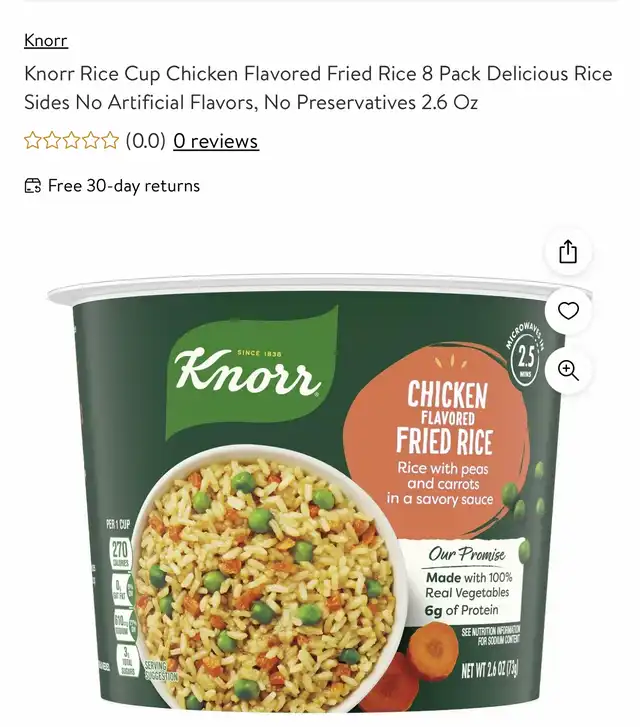Image resolution: width=640 pixels, height=727 pixels.
Task: Click the first rating star
Action: (32, 140)
